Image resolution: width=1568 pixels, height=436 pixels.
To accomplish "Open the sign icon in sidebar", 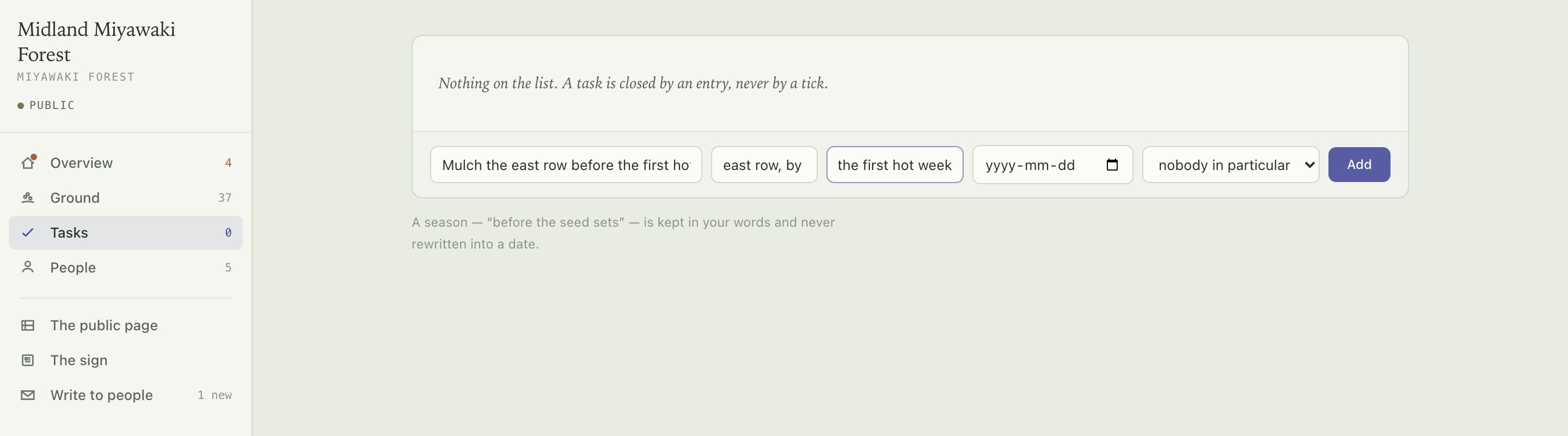I will tap(28, 360).
